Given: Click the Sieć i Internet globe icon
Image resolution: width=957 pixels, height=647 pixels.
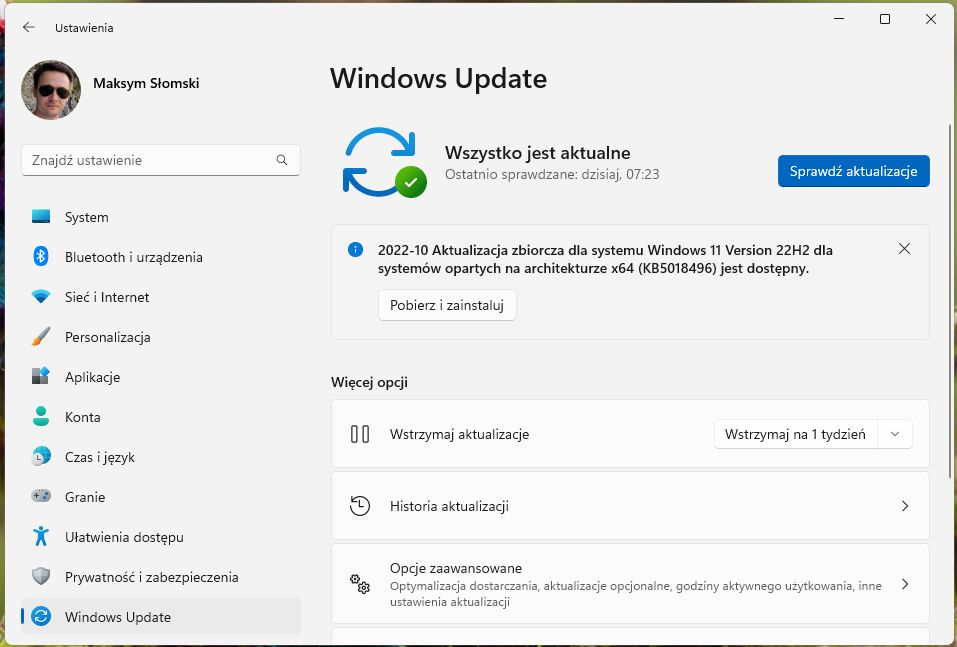Looking at the screenshot, I should pos(39,297).
